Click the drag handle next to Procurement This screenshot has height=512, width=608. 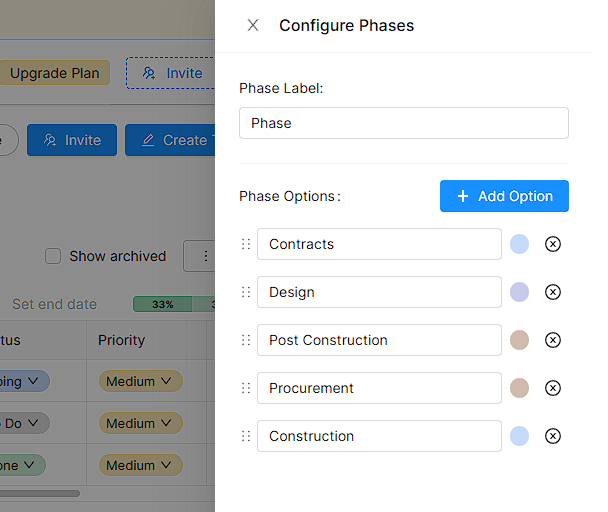(x=246, y=388)
